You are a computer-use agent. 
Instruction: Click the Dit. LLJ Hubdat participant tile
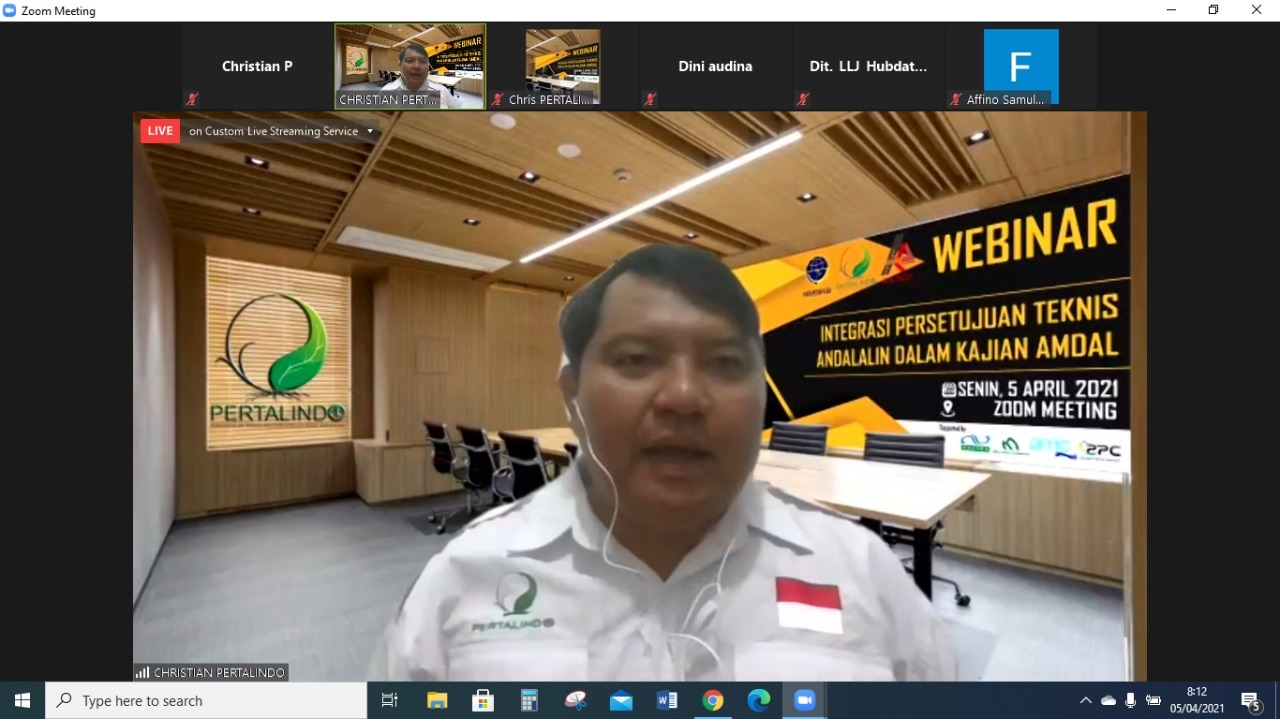tap(868, 67)
